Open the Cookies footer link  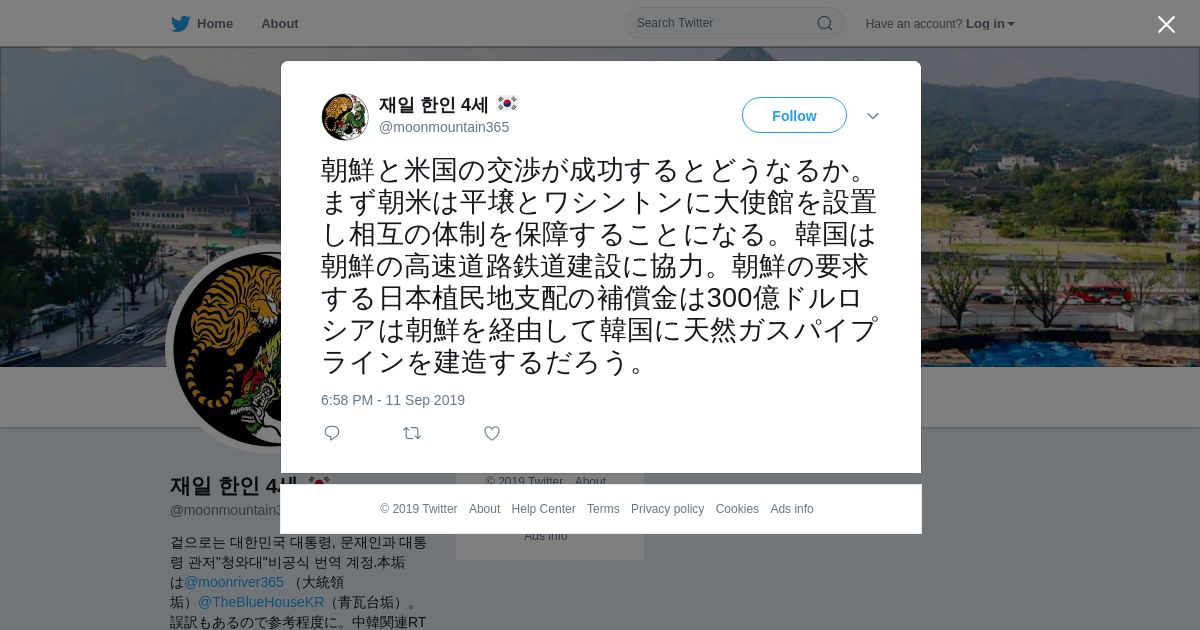click(x=737, y=509)
